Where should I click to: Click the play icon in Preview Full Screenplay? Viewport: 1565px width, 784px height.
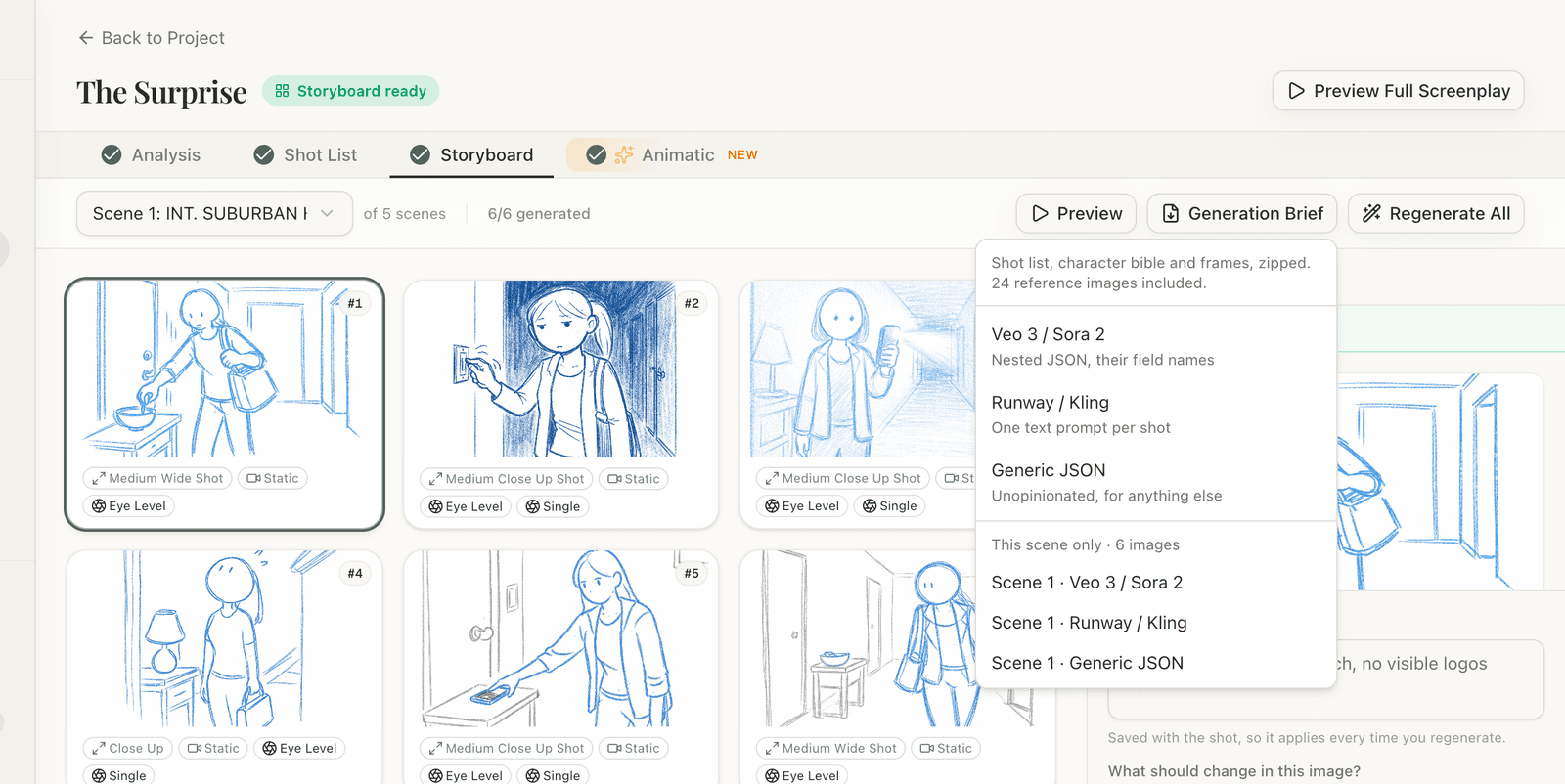coord(1297,91)
